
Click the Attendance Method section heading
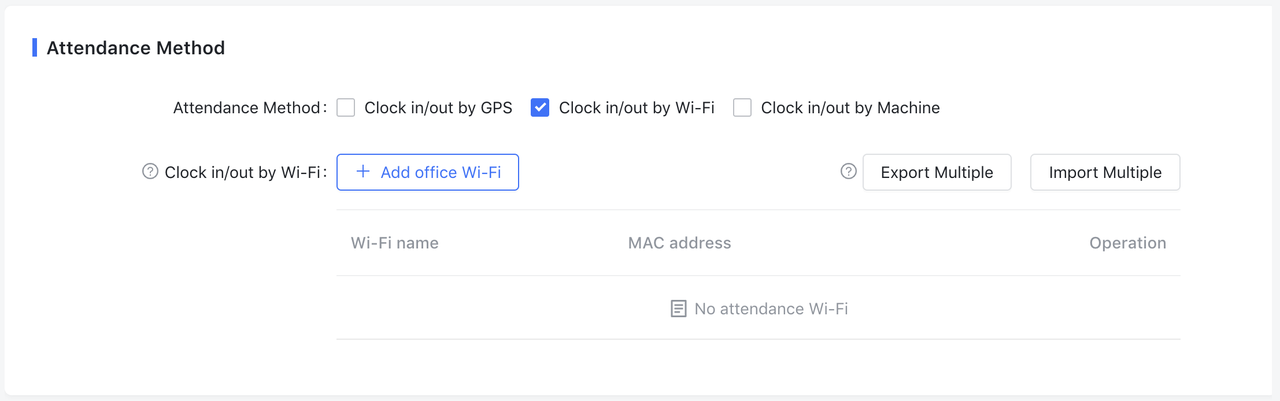coord(135,48)
